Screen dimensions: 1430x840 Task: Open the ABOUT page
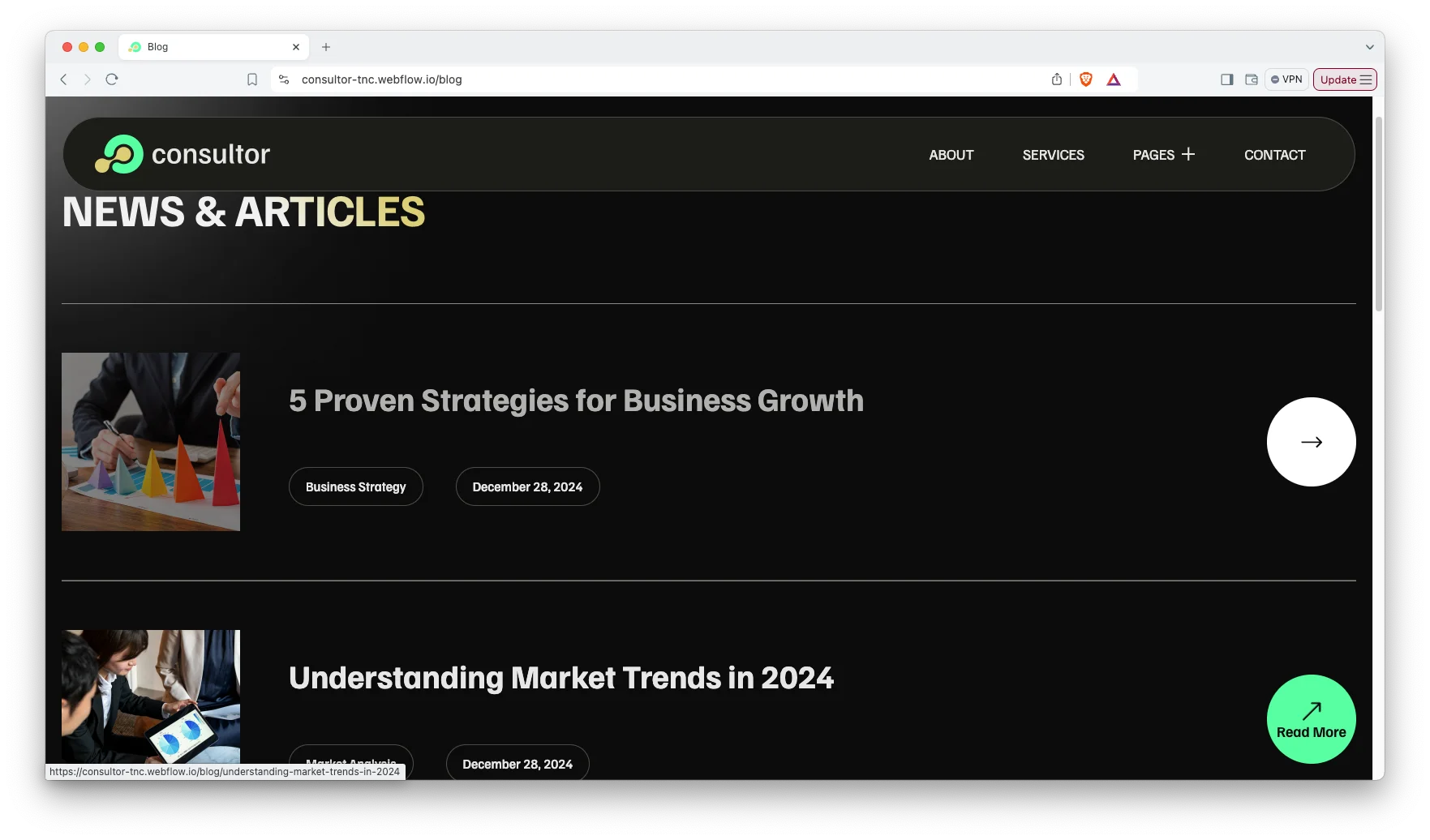coord(951,155)
